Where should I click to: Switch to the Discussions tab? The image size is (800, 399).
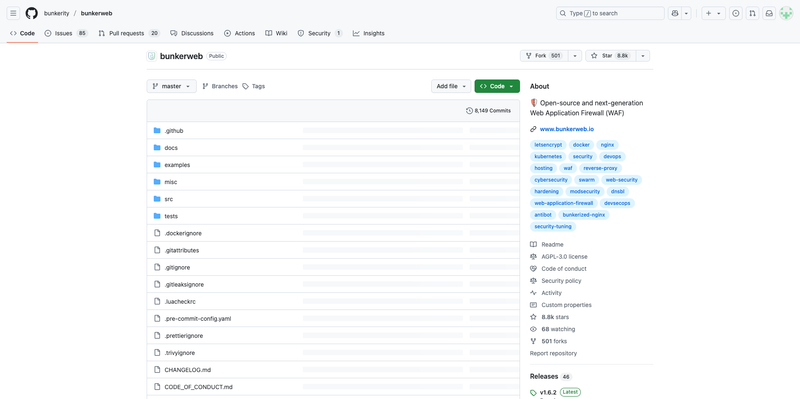click(192, 33)
